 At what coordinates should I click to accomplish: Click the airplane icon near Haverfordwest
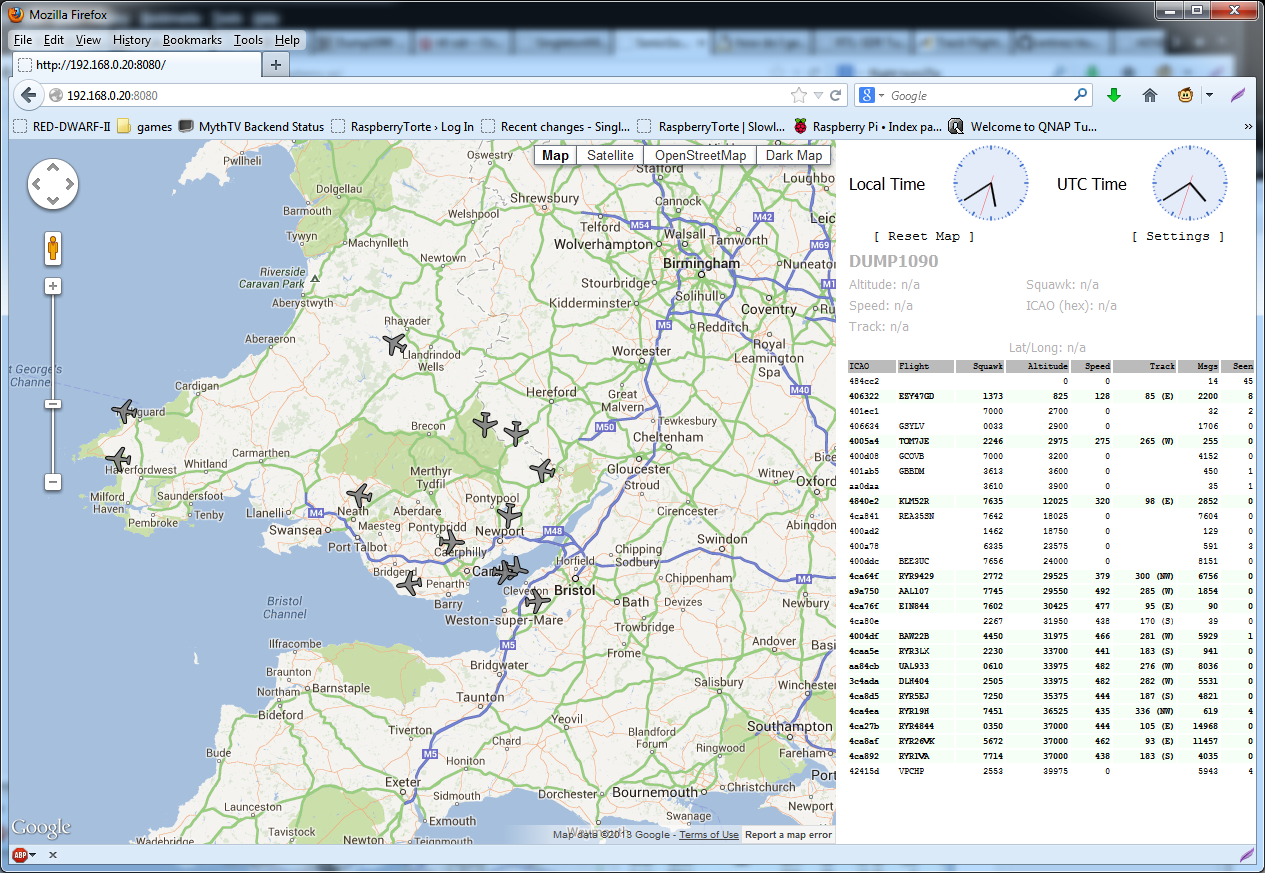coord(118,459)
